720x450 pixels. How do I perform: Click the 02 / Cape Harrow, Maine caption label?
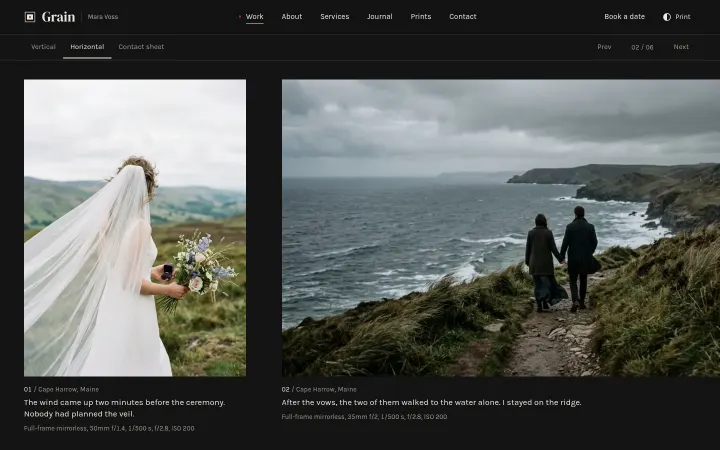319,389
